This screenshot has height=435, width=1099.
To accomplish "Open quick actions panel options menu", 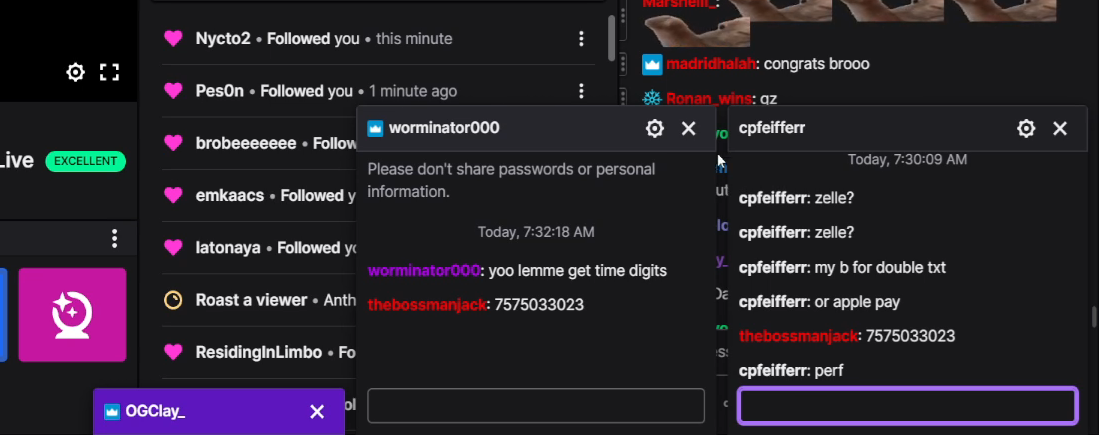I will [114, 239].
